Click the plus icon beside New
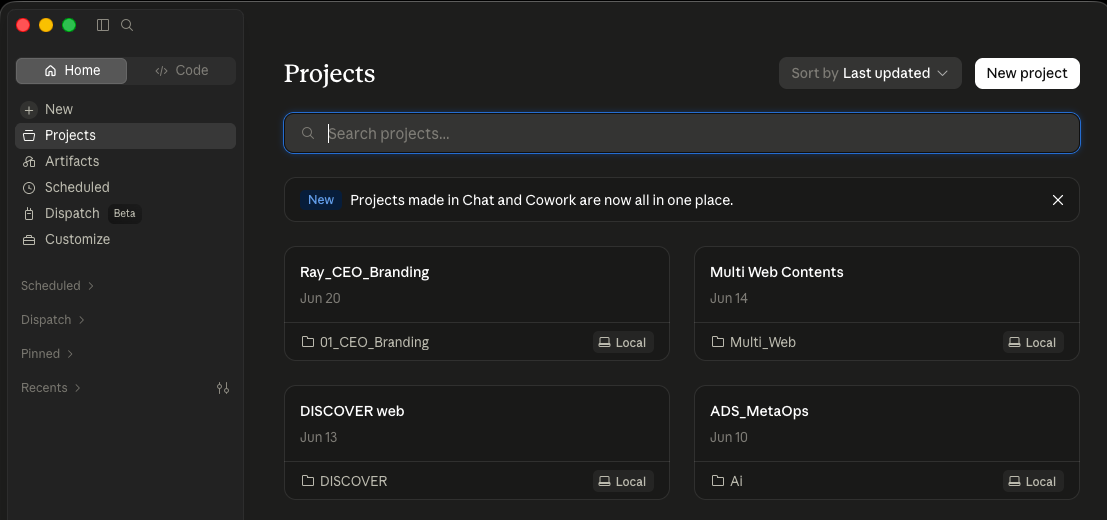 (x=29, y=110)
